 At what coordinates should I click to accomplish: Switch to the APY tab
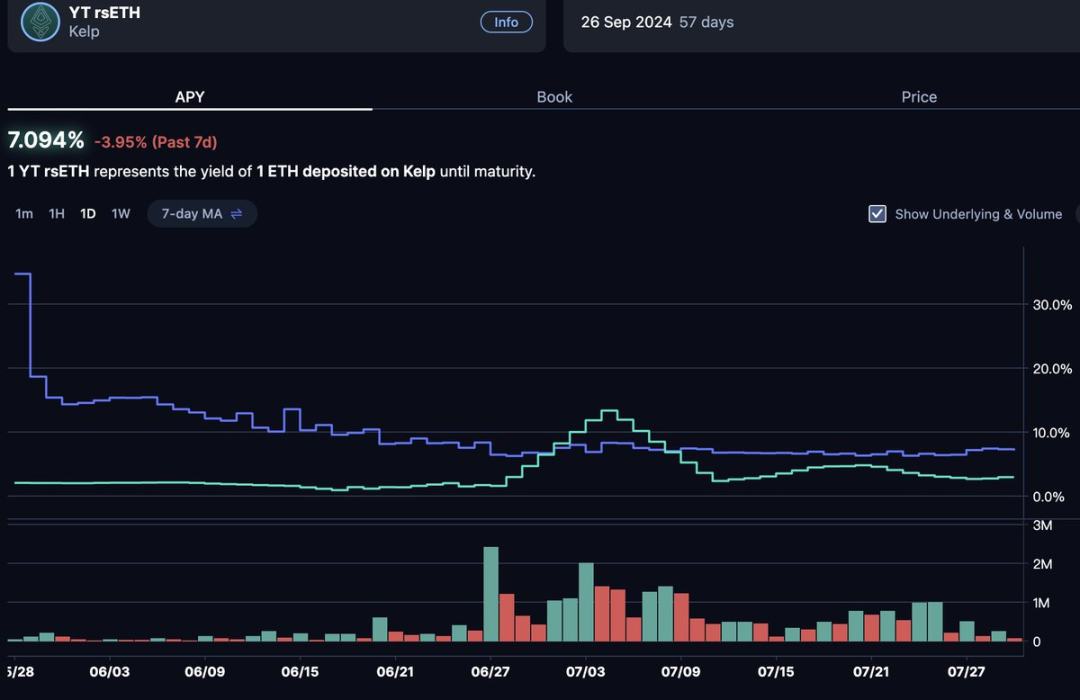pyautogui.click(x=190, y=97)
